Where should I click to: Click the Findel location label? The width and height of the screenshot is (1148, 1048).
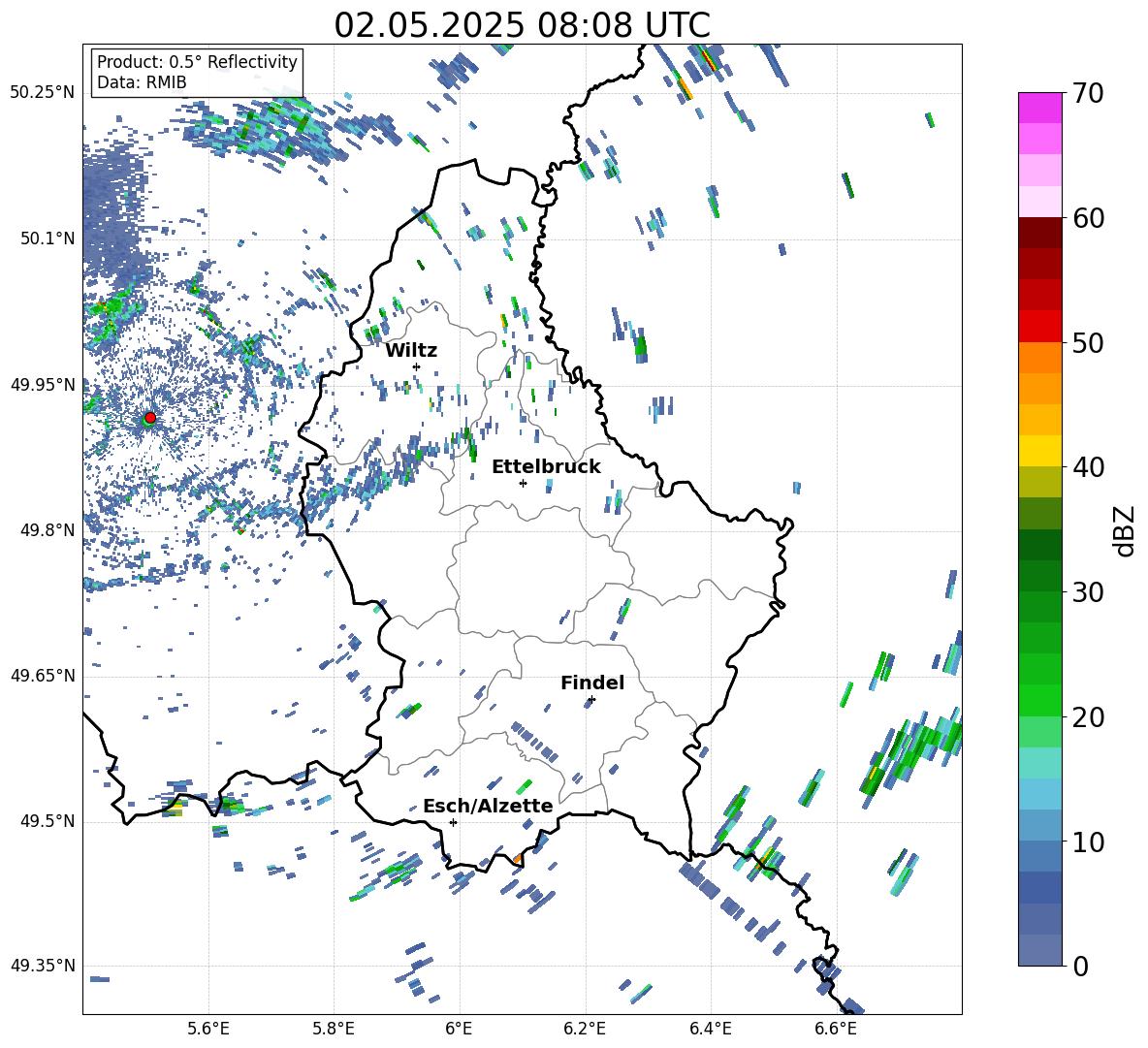592,683
